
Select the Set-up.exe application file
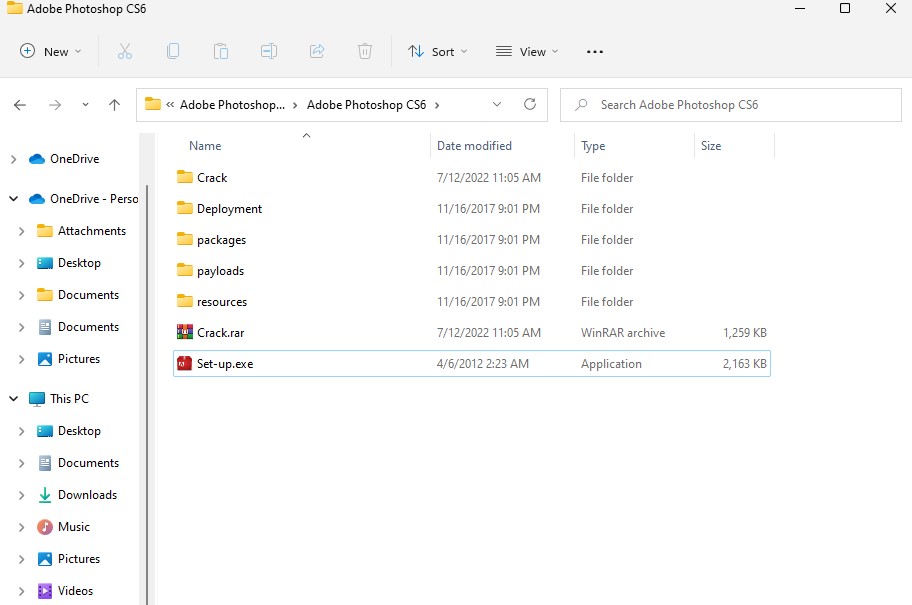point(225,364)
